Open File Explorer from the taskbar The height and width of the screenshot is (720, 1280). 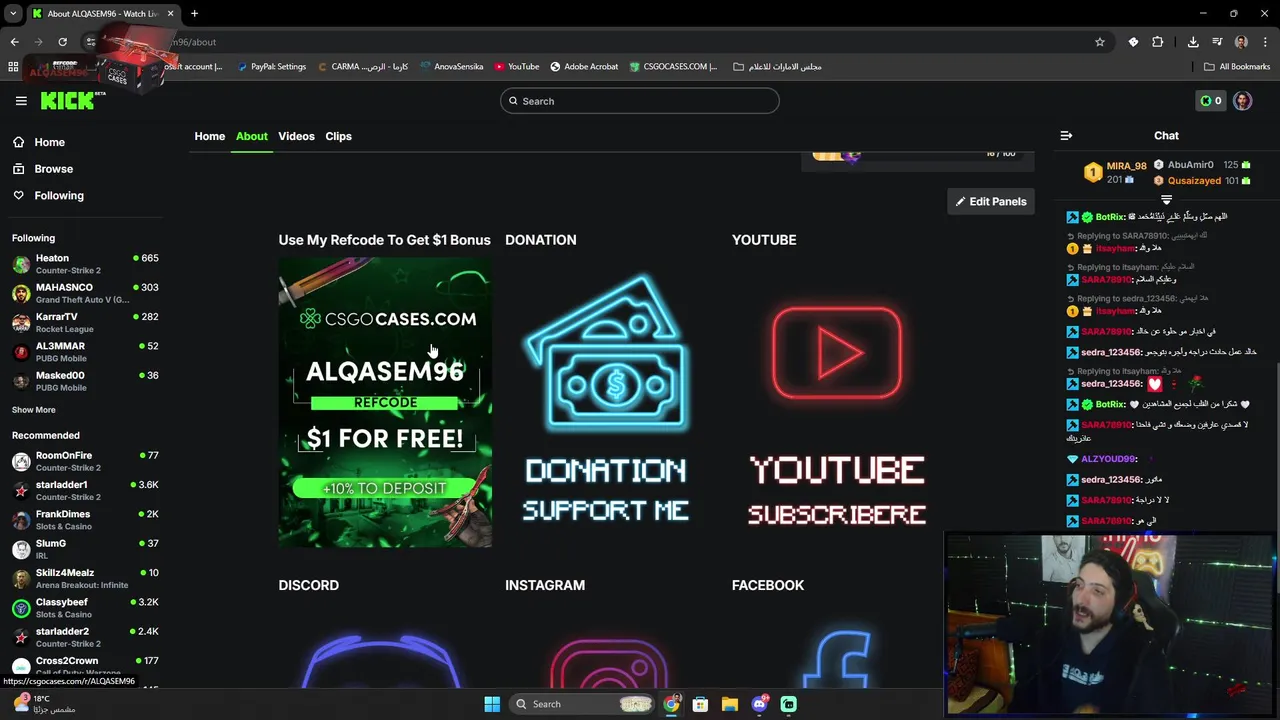coord(730,704)
